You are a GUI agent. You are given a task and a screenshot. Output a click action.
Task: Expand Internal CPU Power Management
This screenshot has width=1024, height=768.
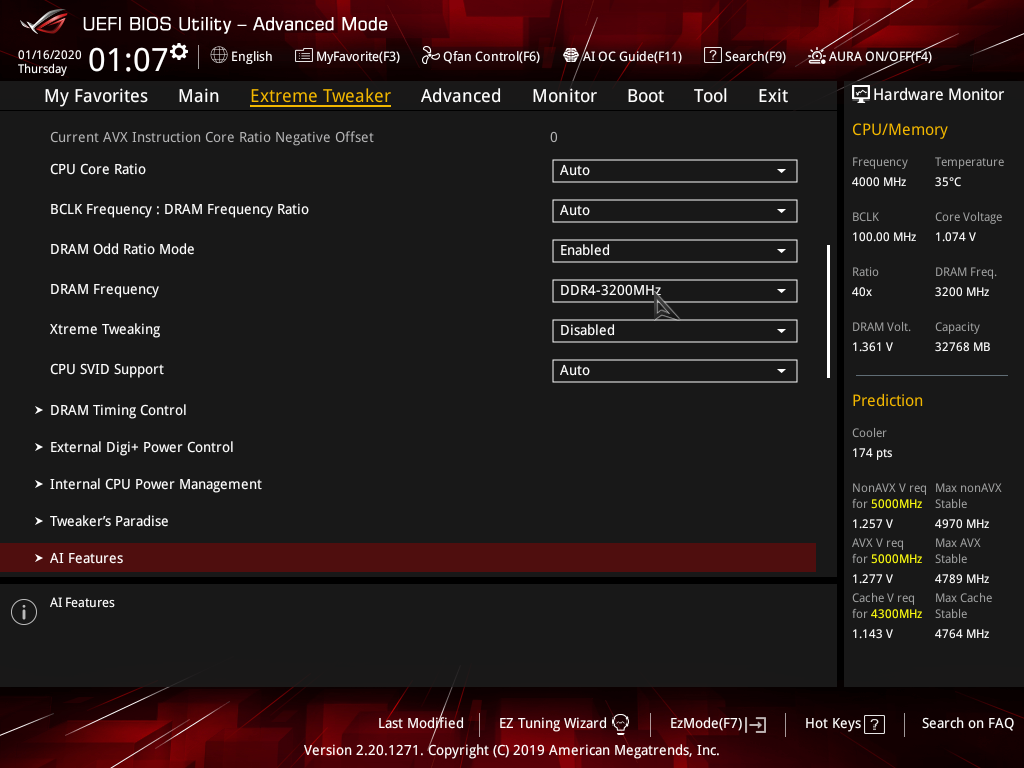[x=148, y=484]
